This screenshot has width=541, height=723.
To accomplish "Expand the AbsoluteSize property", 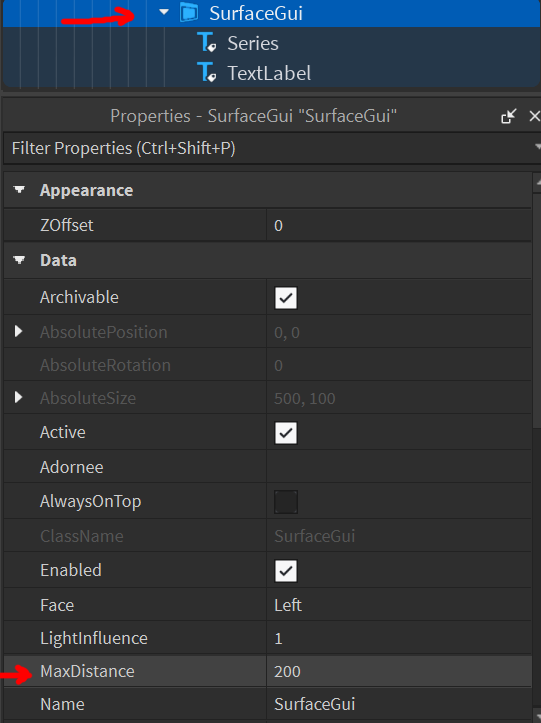I will [x=18, y=397].
